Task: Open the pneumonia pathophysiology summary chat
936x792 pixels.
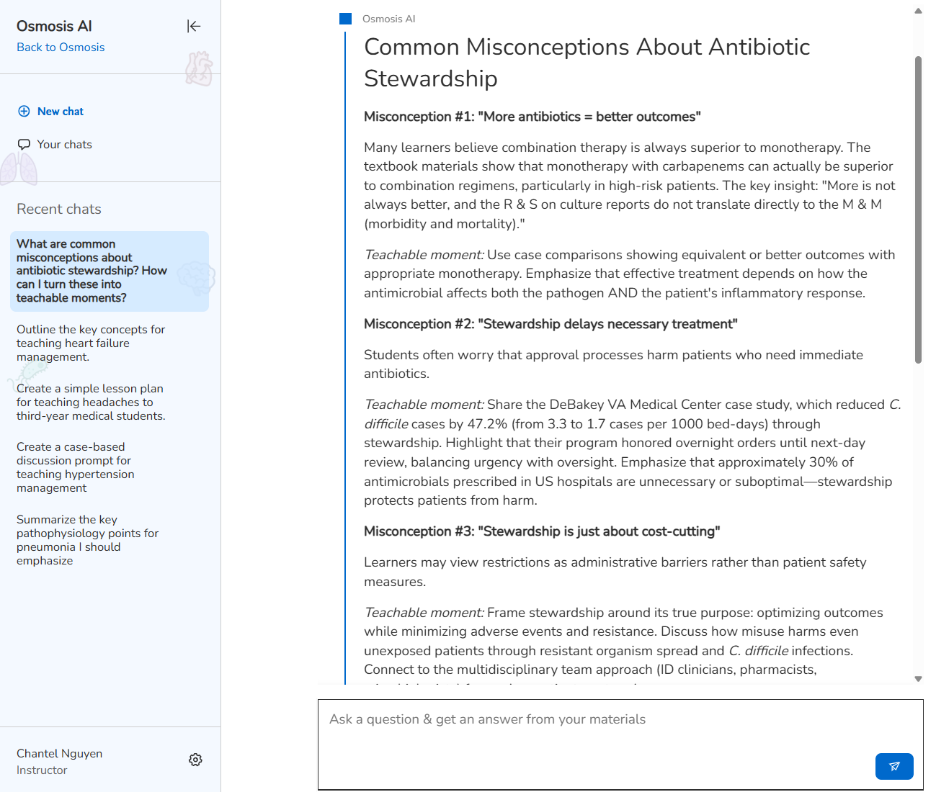Action: click(x=87, y=540)
